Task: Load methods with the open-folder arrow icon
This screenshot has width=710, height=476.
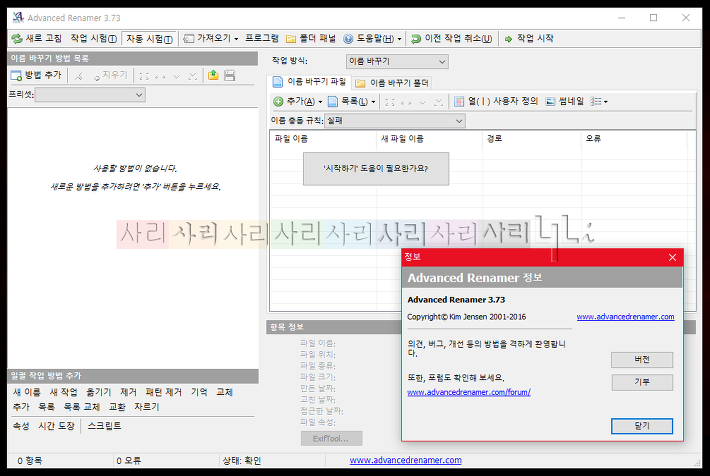Action: click(213, 75)
